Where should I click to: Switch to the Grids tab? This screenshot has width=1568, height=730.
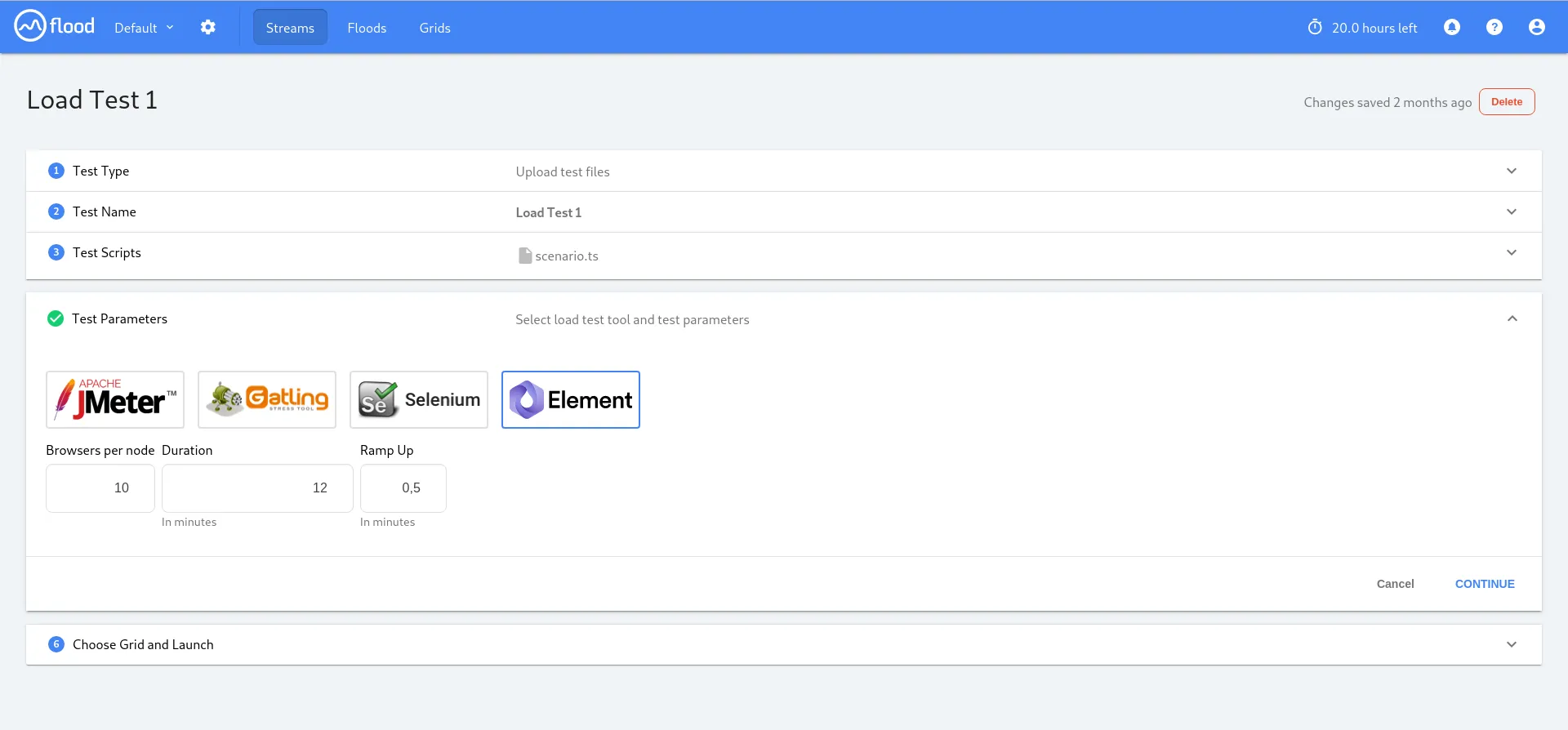[434, 28]
